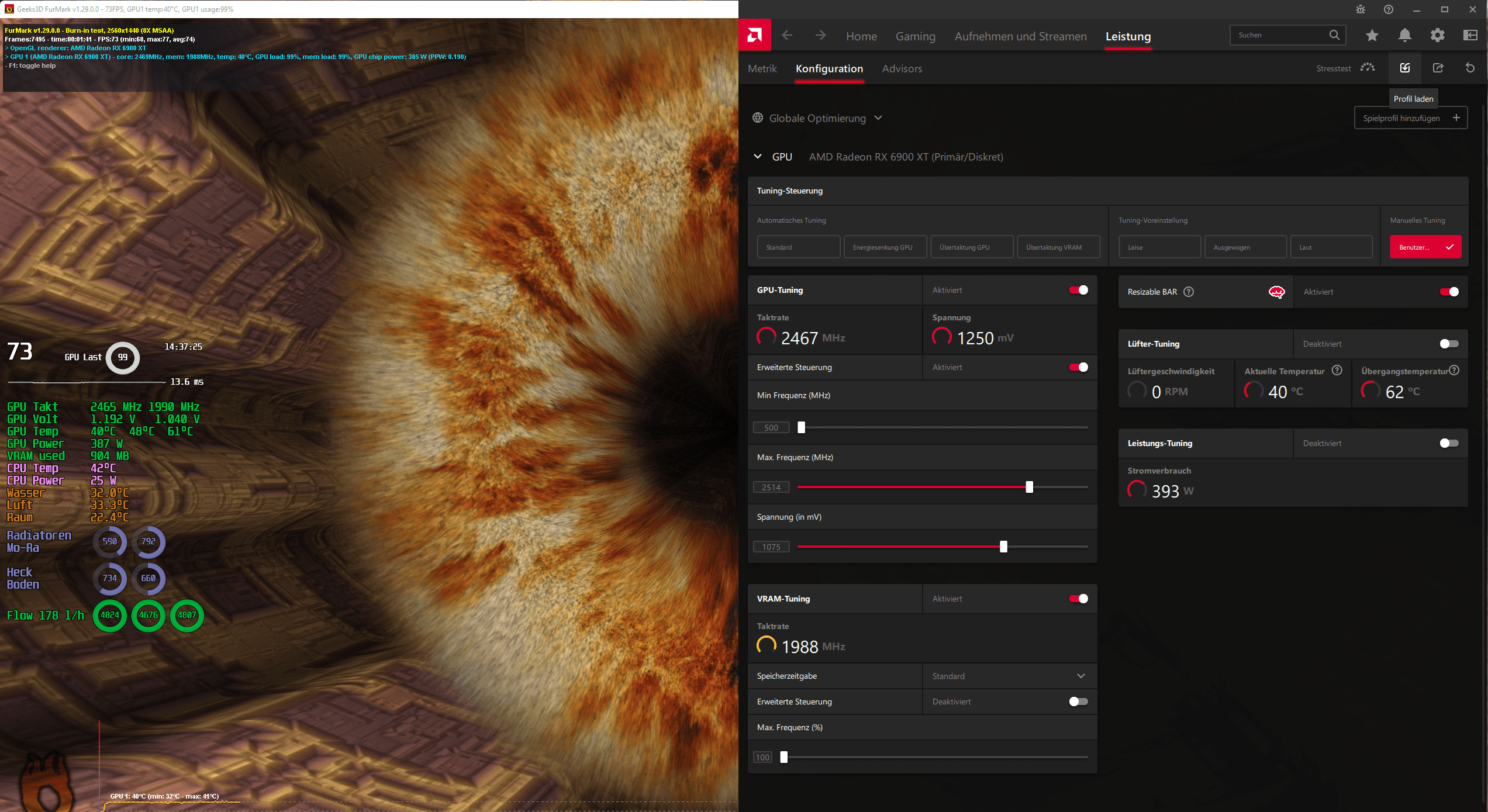
Task: Click the plus icon on Spielprofil hinzufügen
Action: click(1456, 118)
